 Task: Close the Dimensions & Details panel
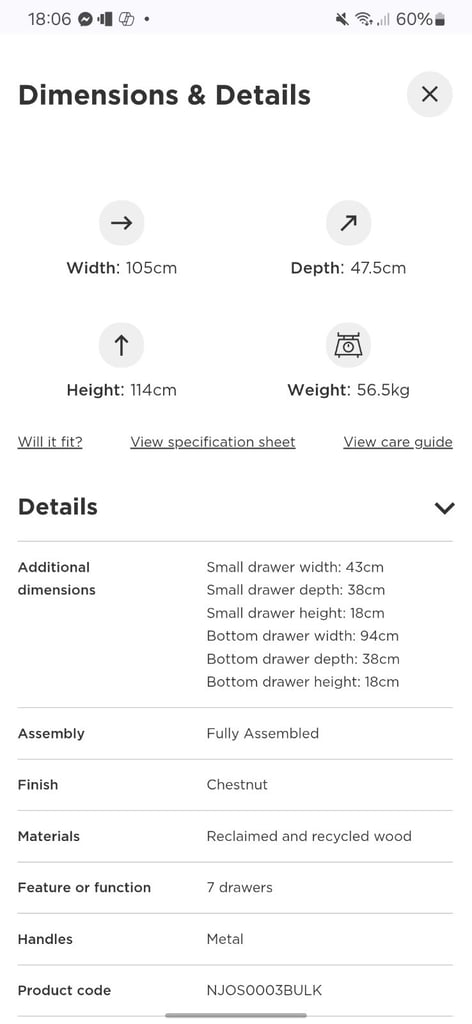coord(429,95)
